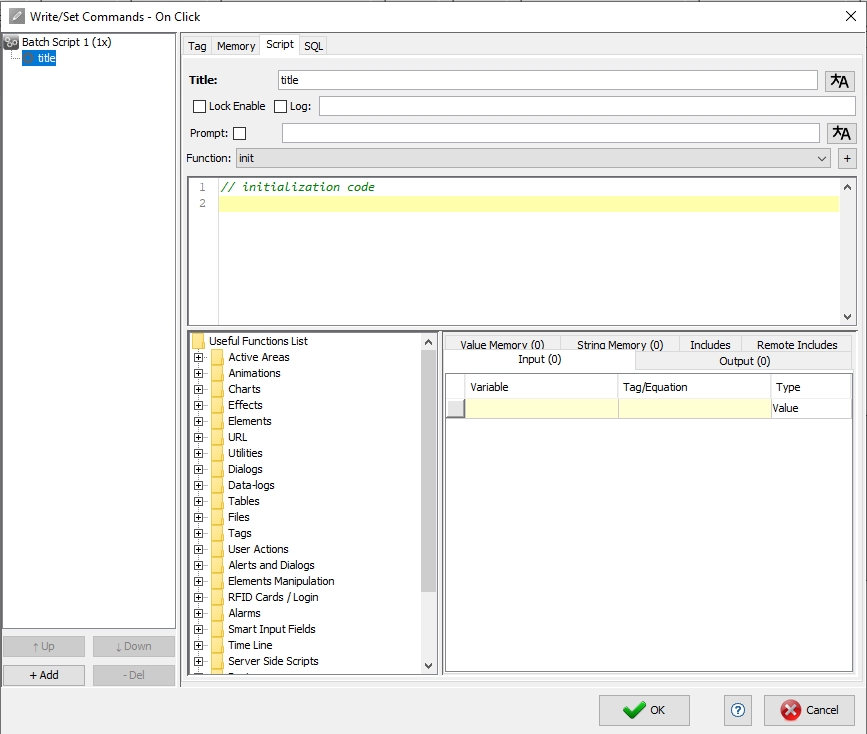Image resolution: width=867 pixels, height=734 pixels.
Task: Select the Batch Script 1 (1x) node
Action: pyautogui.click(x=66, y=42)
